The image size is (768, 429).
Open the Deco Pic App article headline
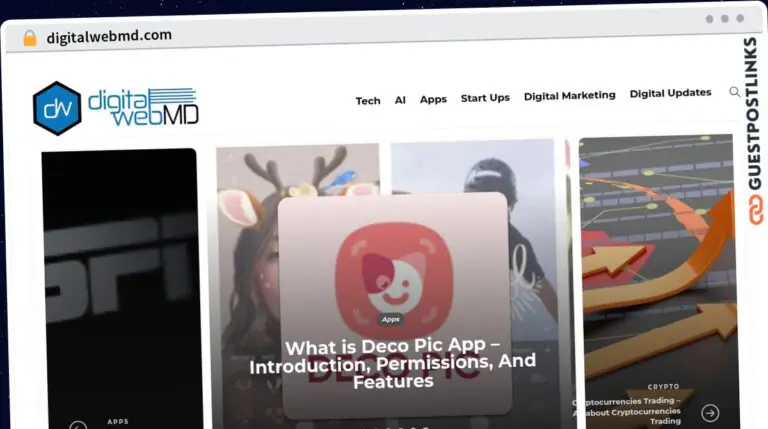coord(392,363)
